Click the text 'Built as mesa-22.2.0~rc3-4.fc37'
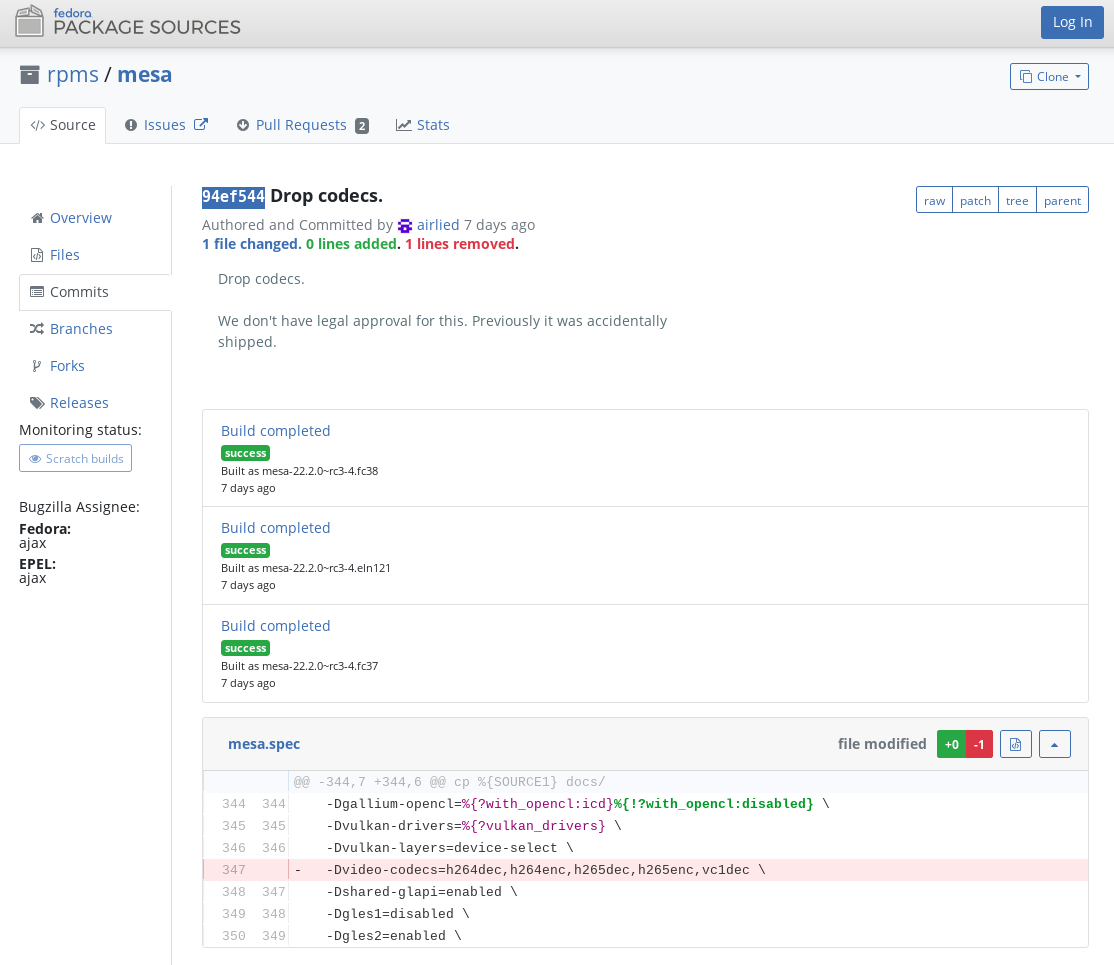1114x965 pixels. click(x=299, y=667)
